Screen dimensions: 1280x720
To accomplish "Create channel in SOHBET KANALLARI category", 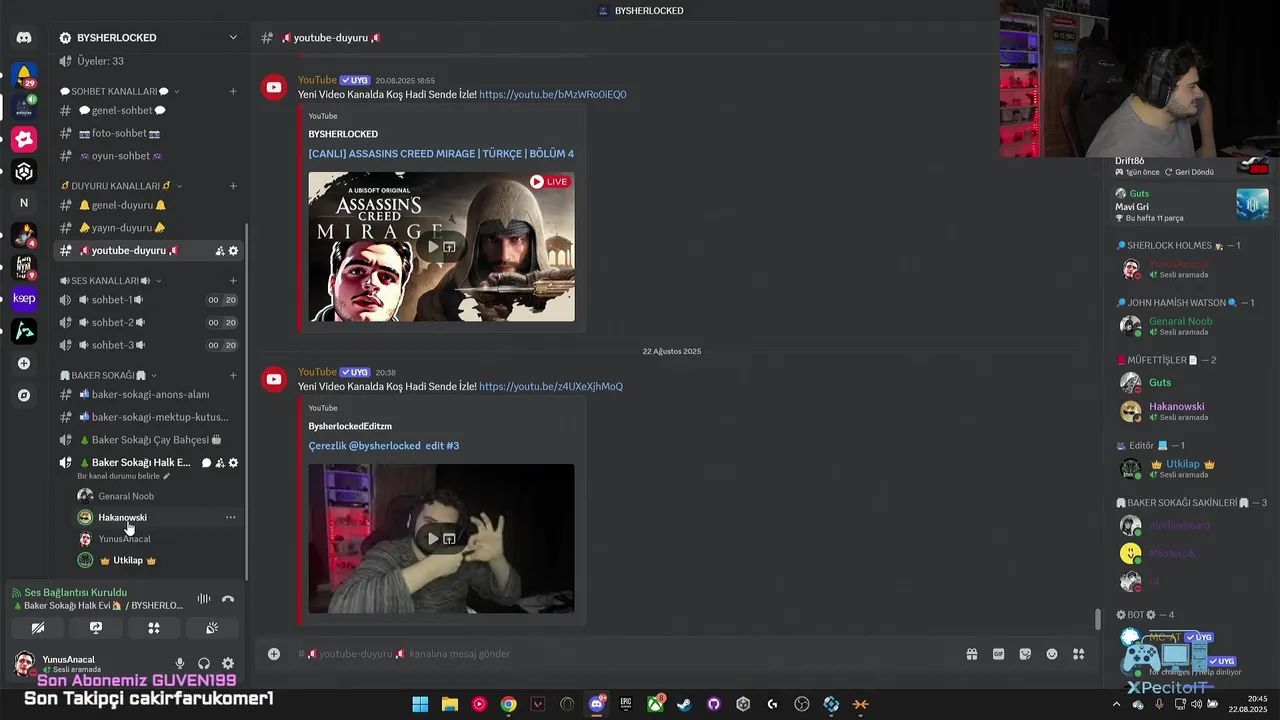I will (x=233, y=91).
